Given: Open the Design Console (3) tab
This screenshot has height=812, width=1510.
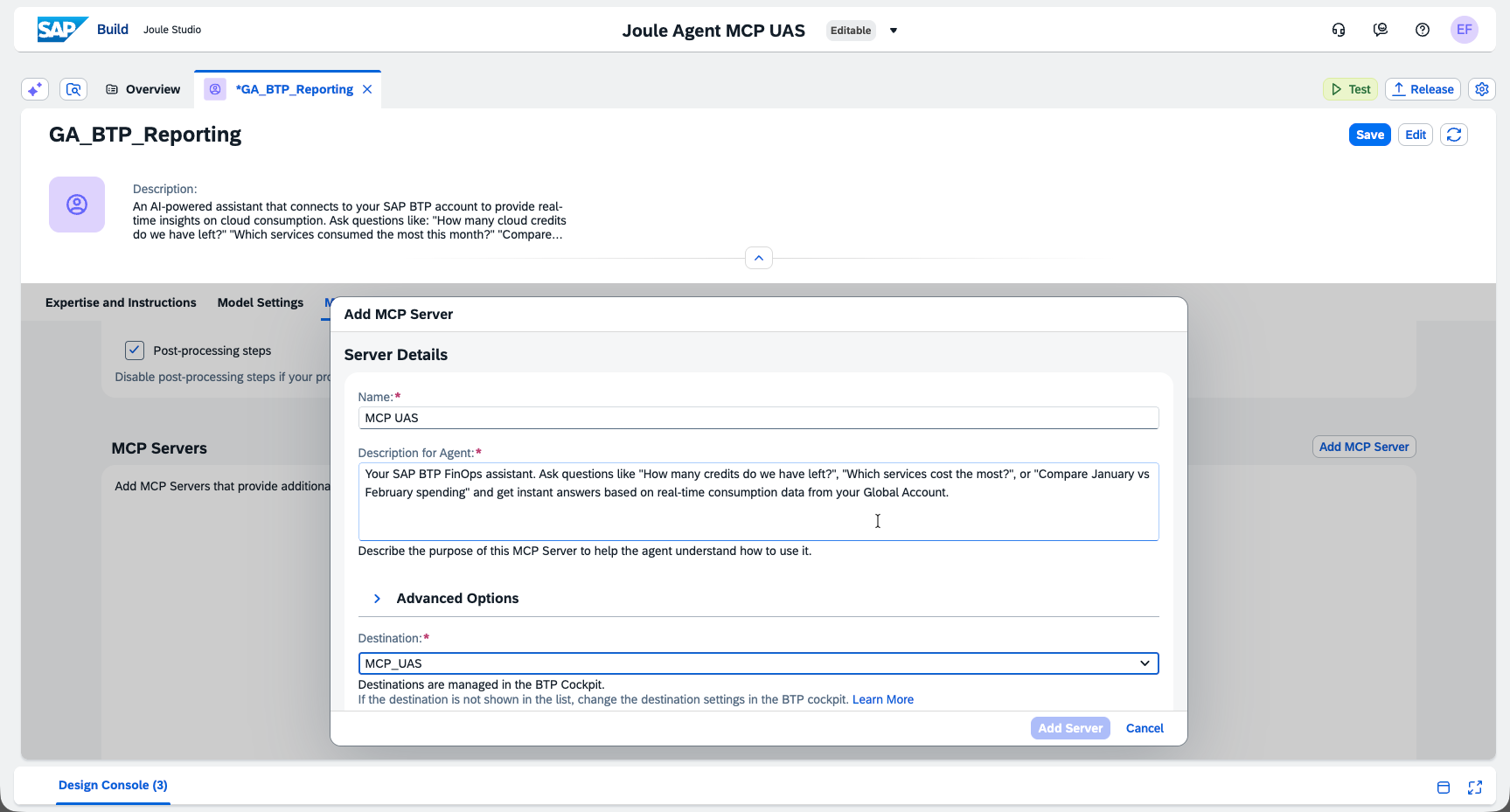Looking at the screenshot, I should click(113, 785).
